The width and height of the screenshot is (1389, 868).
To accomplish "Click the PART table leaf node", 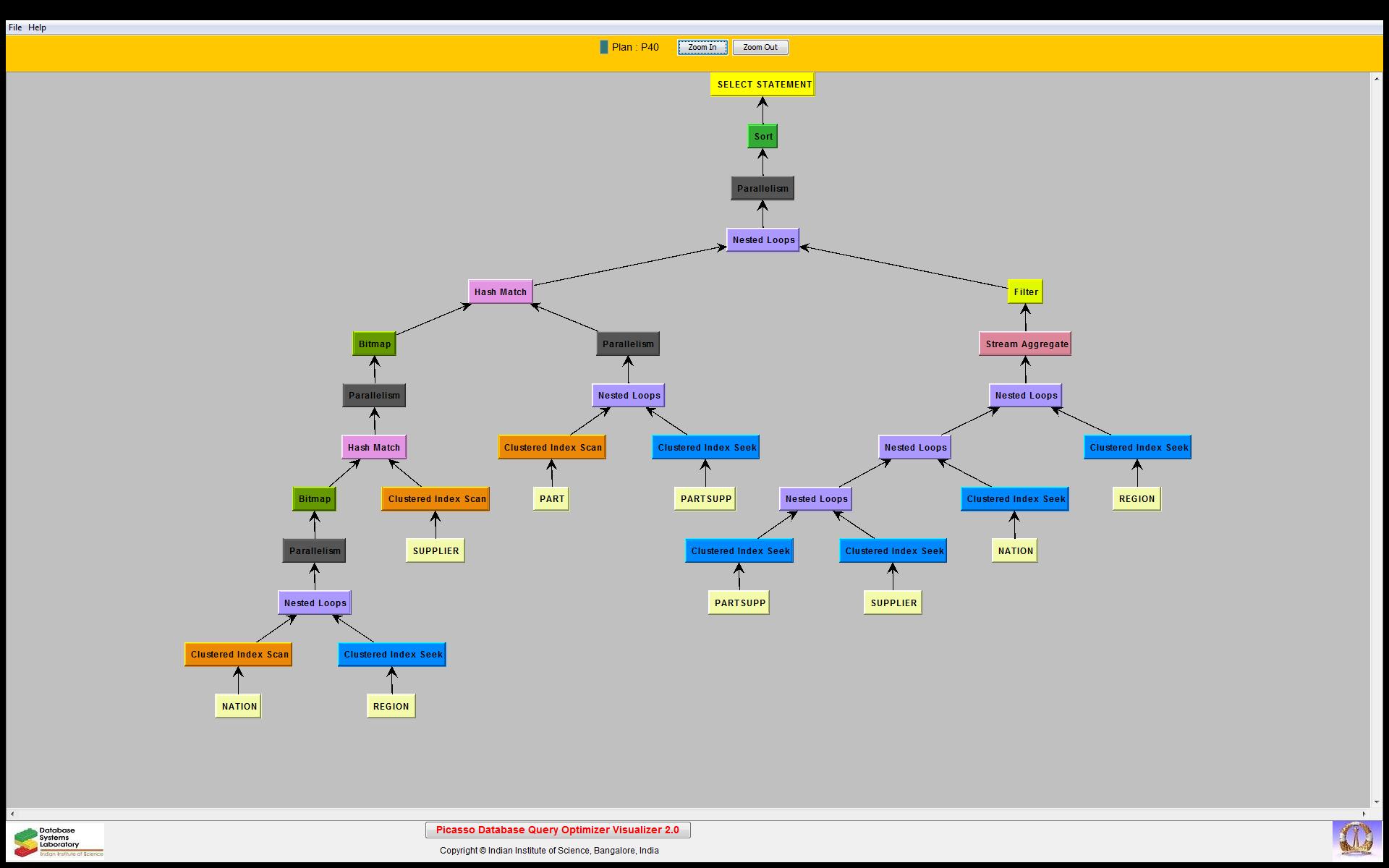I will [x=551, y=499].
